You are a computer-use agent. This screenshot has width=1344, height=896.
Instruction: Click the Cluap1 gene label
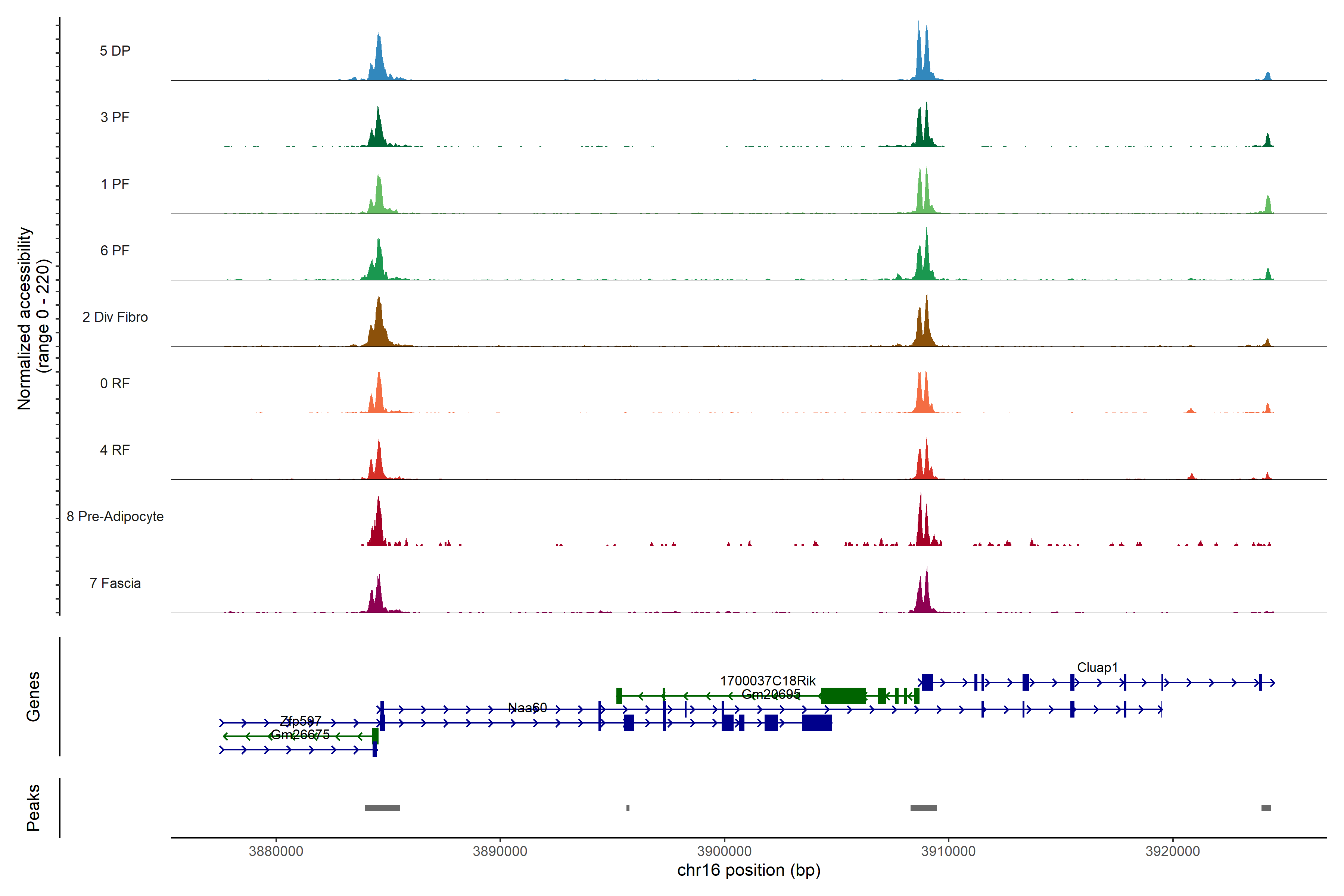[1097, 668]
